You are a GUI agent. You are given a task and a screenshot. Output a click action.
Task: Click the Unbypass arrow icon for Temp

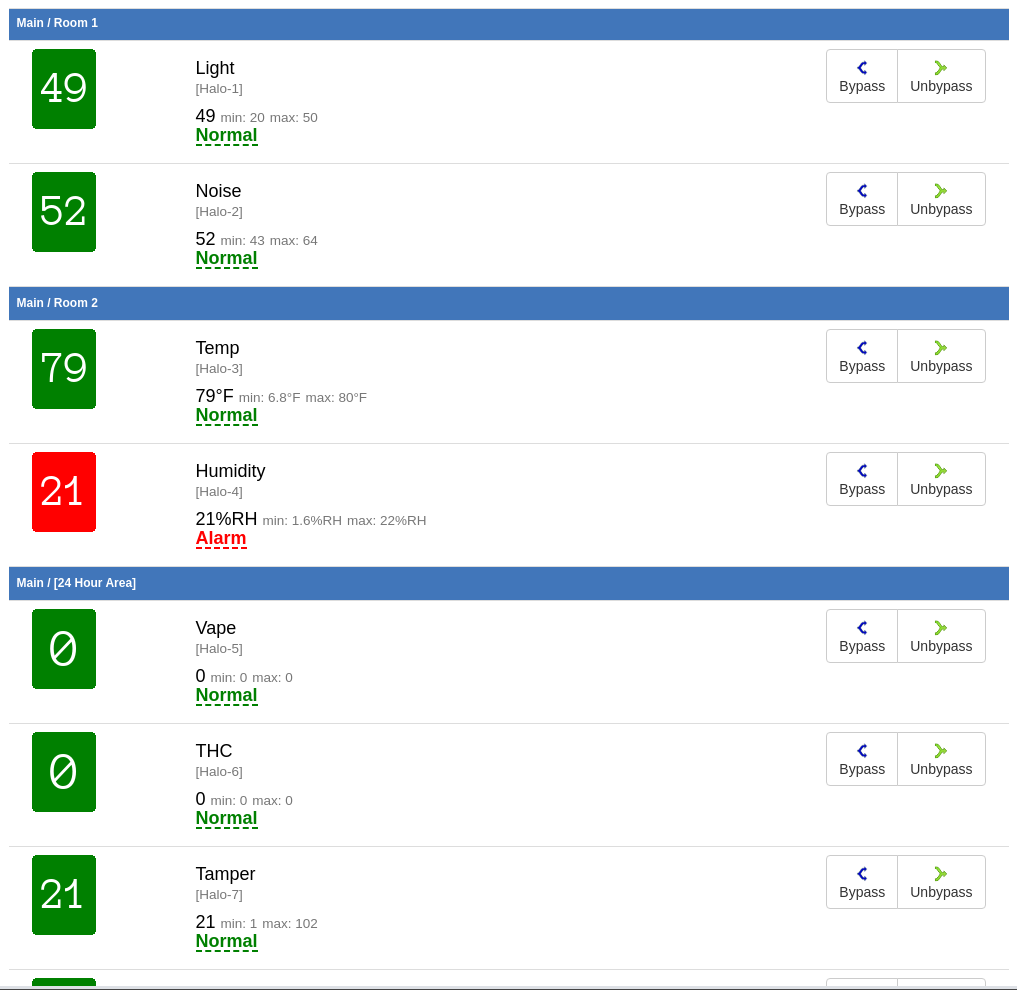[x=940, y=348]
